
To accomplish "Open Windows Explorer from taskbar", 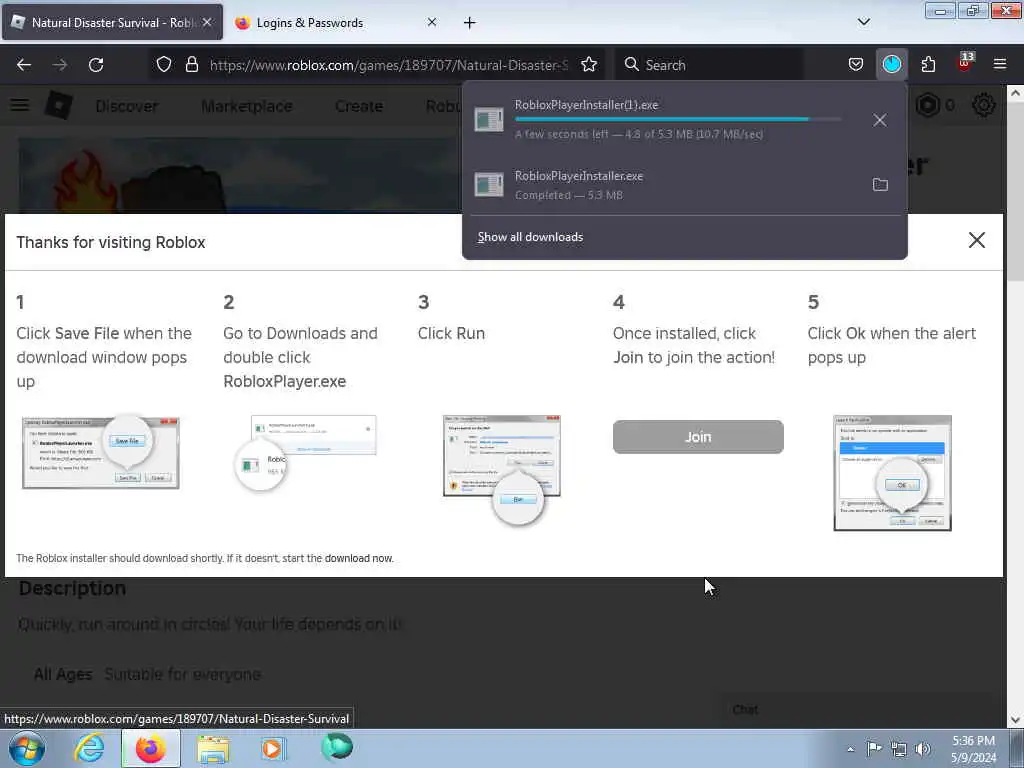I will (213, 748).
